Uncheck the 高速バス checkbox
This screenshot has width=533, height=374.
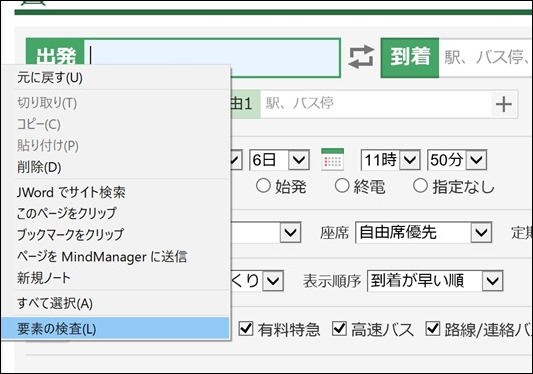click(x=339, y=328)
